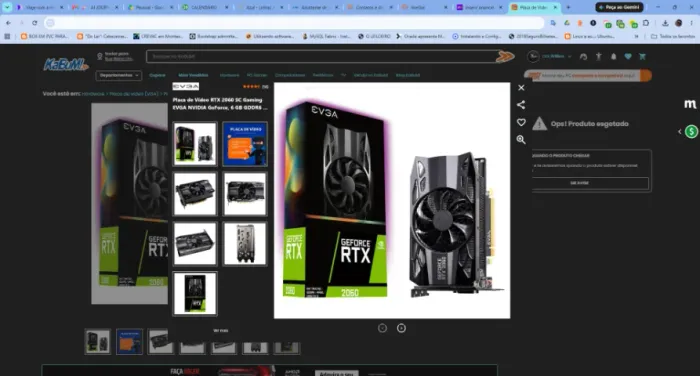Open the Computadores menu item
Screen dimensions: 700x376
click(290, 75)
